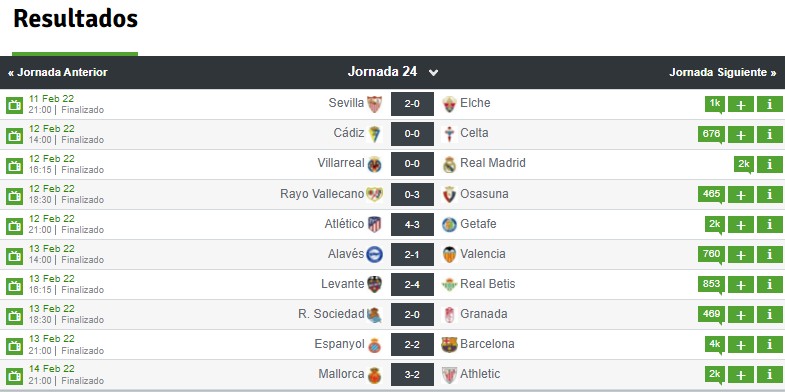The image size is (785, 392).
Task: Click the info icon for Alavés vs Valencia
Action: (769, 254)
